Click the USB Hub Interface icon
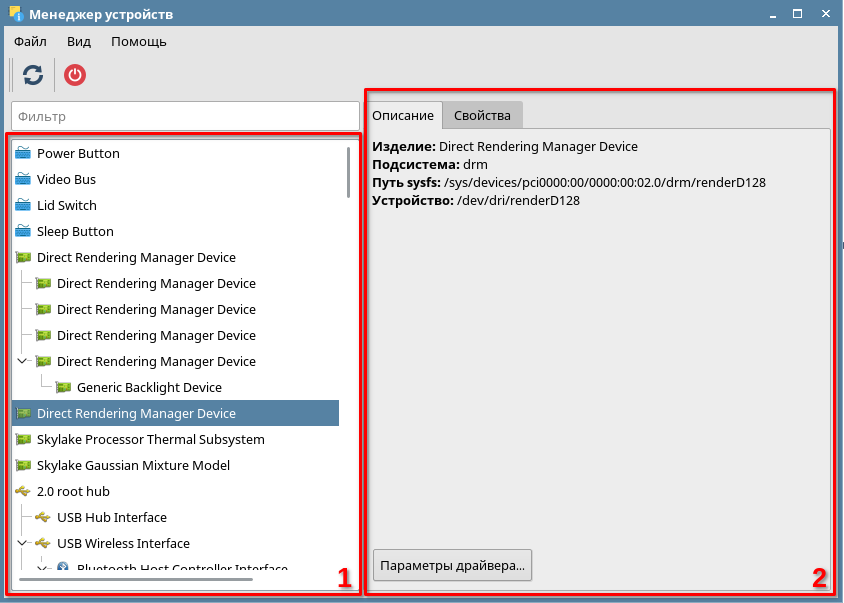 (x=44, y=517)
